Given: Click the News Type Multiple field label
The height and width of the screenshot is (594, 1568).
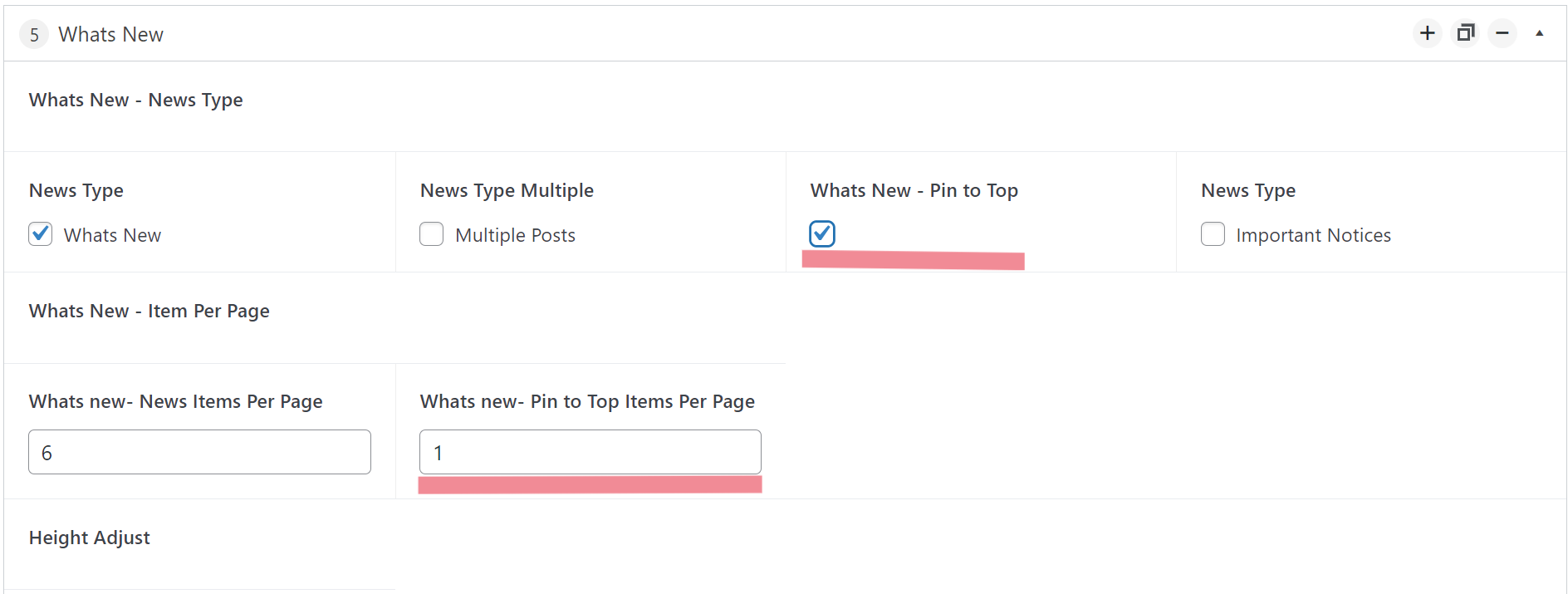Looking at the screenshot, I should [507, 190].
